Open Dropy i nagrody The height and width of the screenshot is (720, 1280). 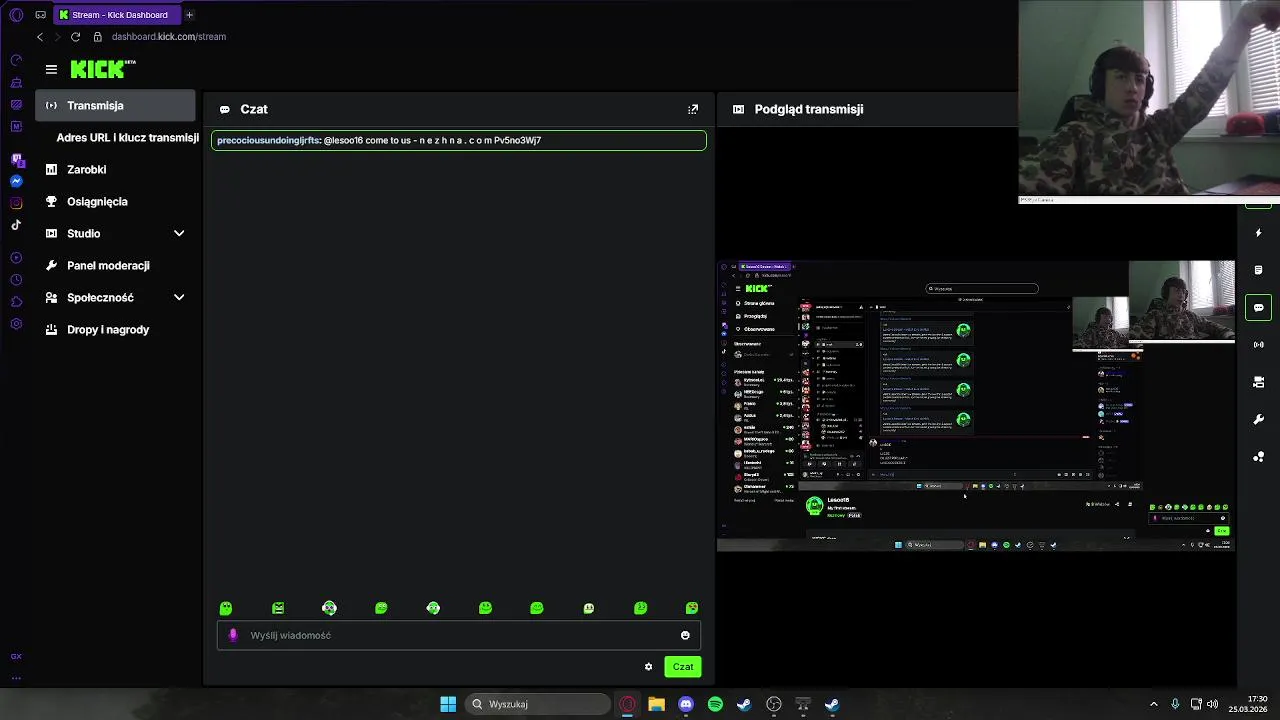(x=115, y=329)
